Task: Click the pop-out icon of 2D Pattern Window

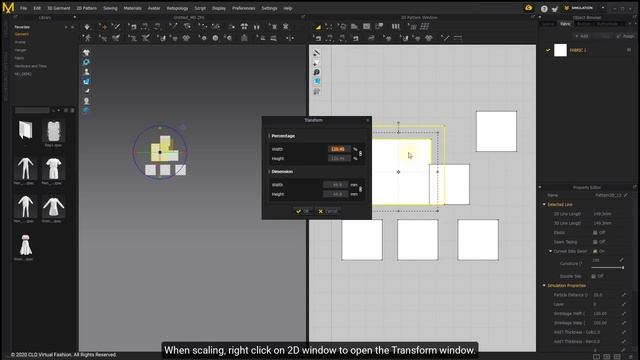Action: (x=533, y=17)
